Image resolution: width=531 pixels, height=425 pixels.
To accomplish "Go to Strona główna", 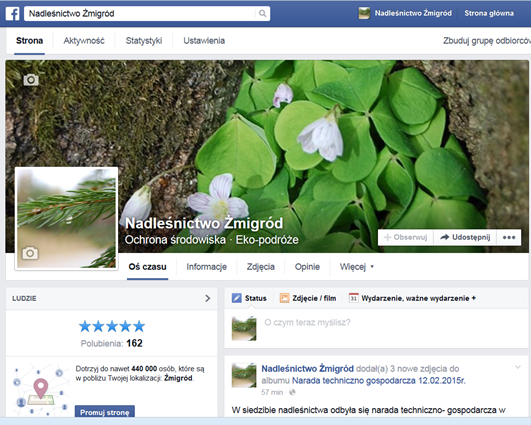I will 489,13.
